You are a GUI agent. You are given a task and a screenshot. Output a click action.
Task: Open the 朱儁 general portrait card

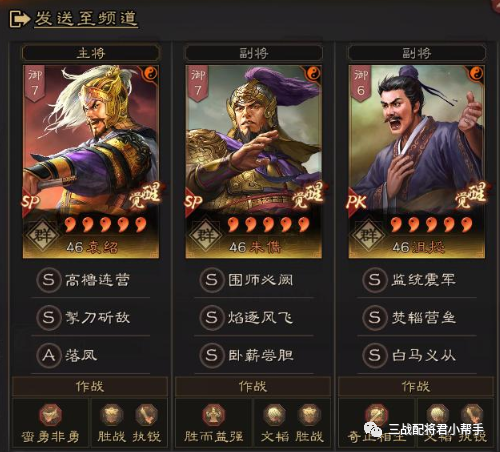(254, 162)
